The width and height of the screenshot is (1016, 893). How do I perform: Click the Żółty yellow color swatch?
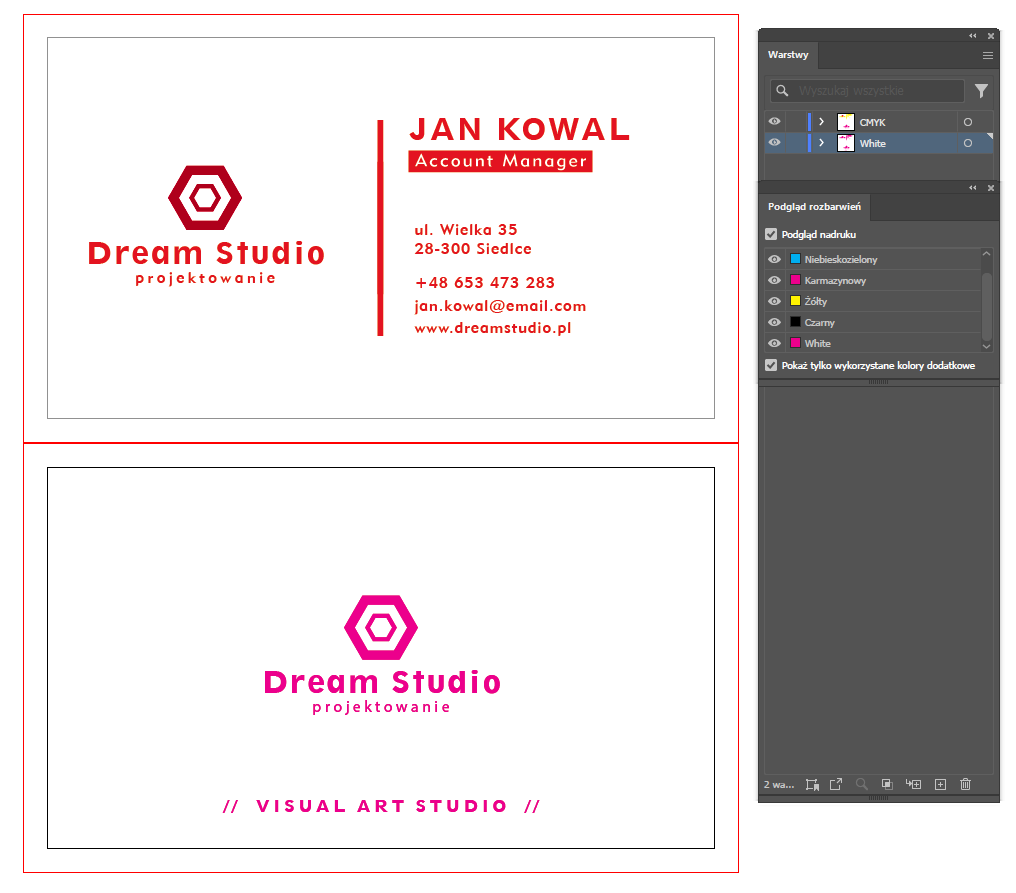(x=795, y=301)
